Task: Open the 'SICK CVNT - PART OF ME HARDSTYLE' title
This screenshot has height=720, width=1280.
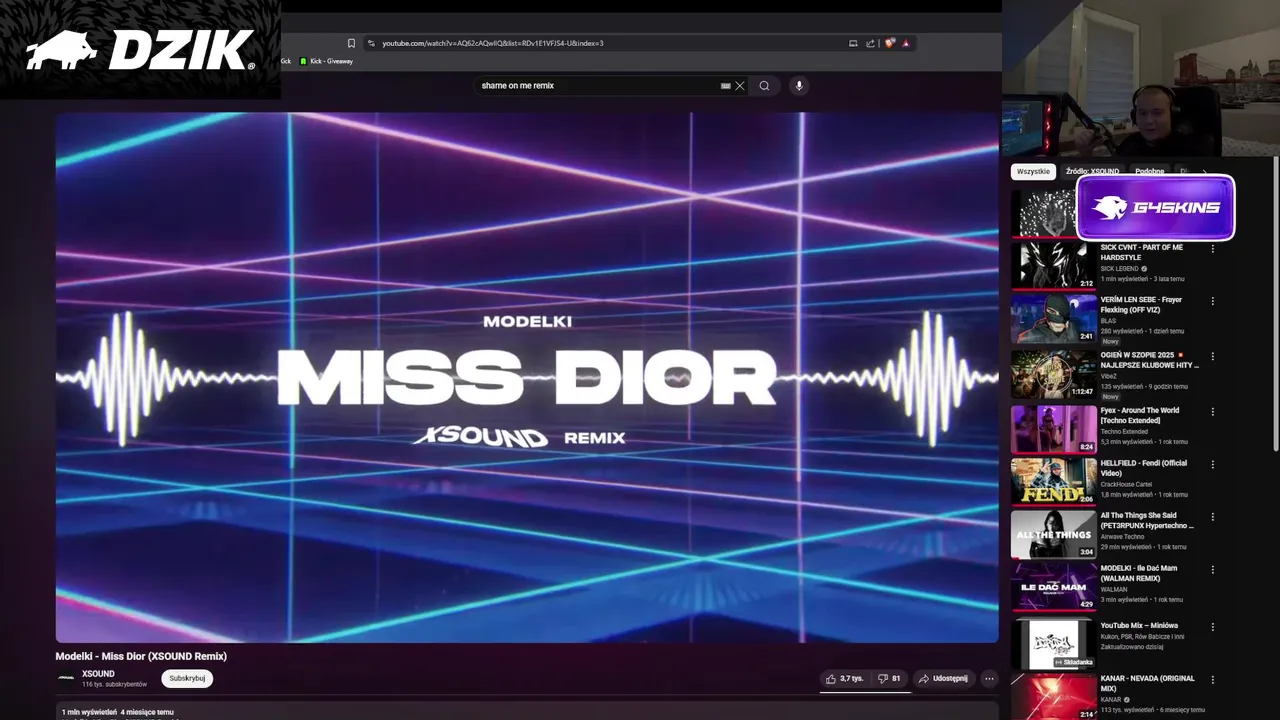Action: (x=1142, y=252)
